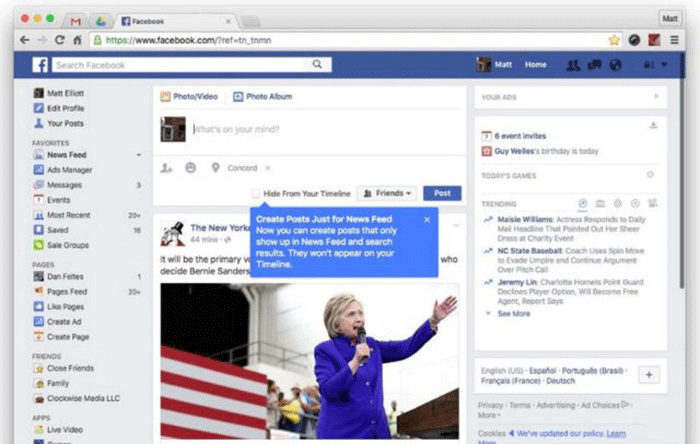Click the browser reload icon
Screen dimensions: 700x444
59,40
